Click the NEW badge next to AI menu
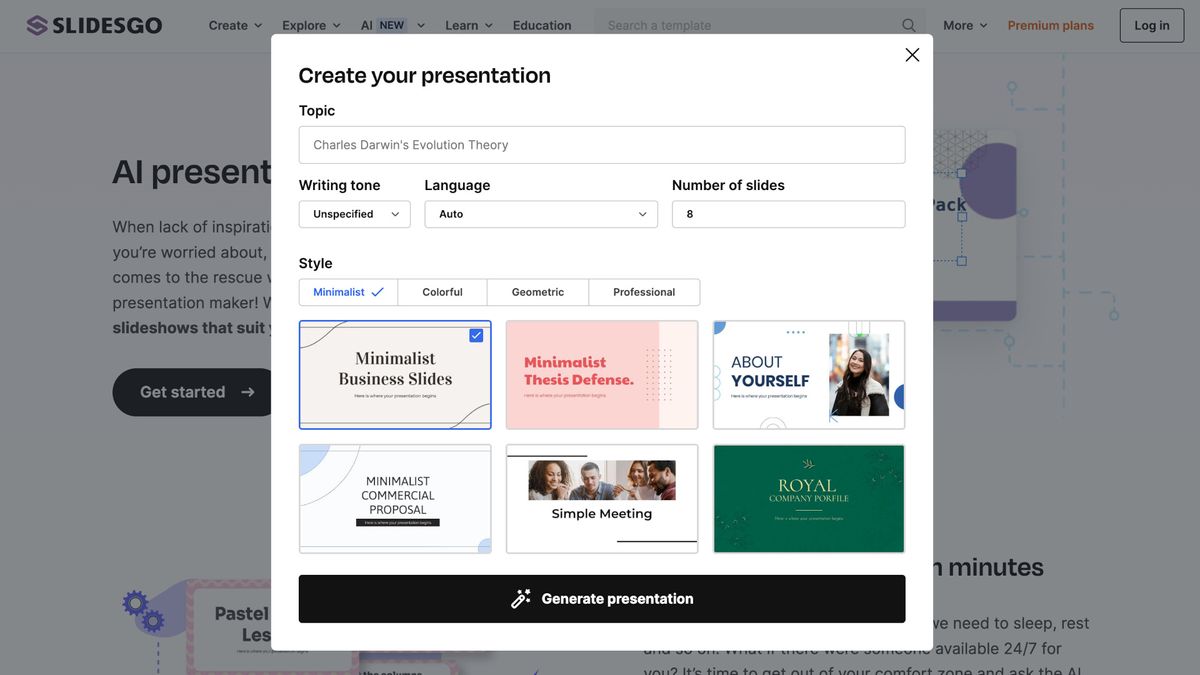 [391, 23]
